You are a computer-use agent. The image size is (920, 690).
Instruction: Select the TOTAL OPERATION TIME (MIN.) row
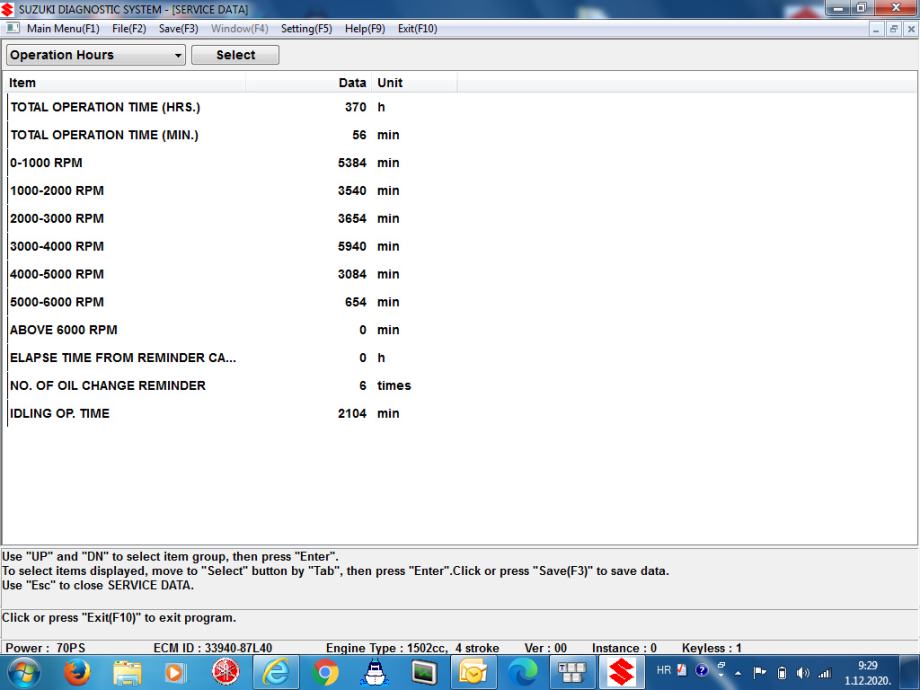[x=232, y=135]
